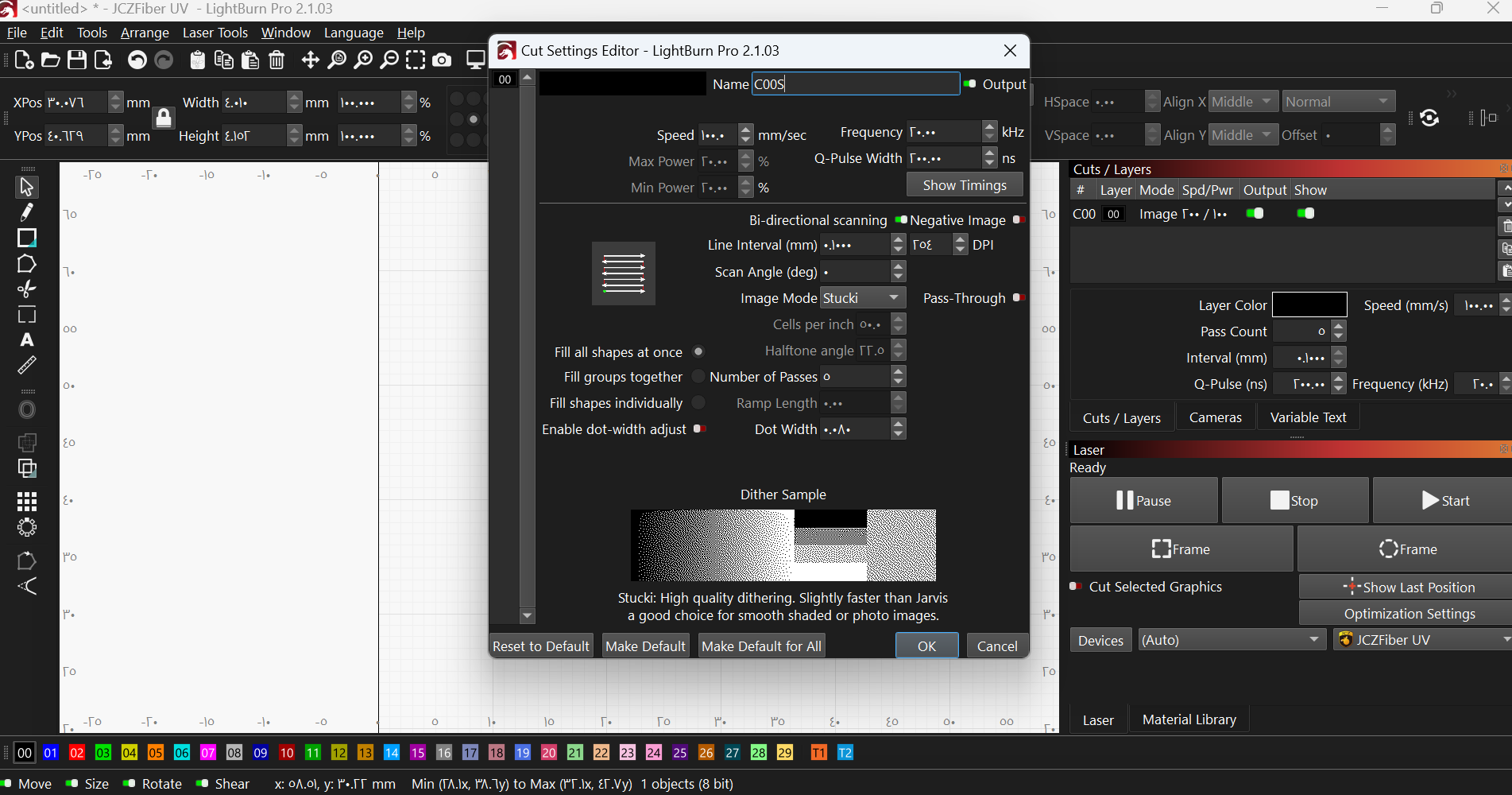The image size is (1512, 795).
Task: Click the Layer Color black swatch
Action: [x=1309, y=304]
